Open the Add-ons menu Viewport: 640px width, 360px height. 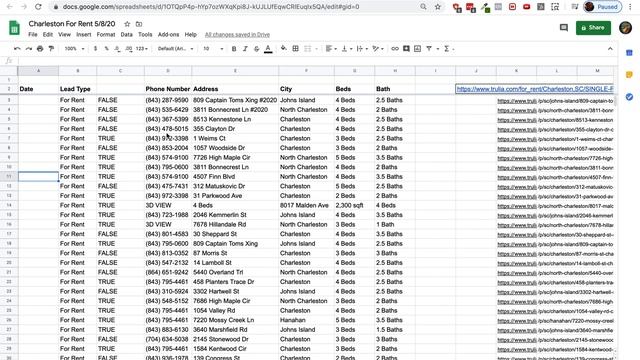pos(168,35)
